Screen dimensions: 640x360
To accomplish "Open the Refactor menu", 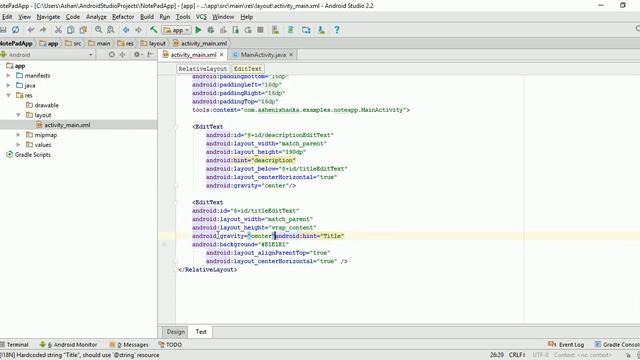I will pos(123,17).
